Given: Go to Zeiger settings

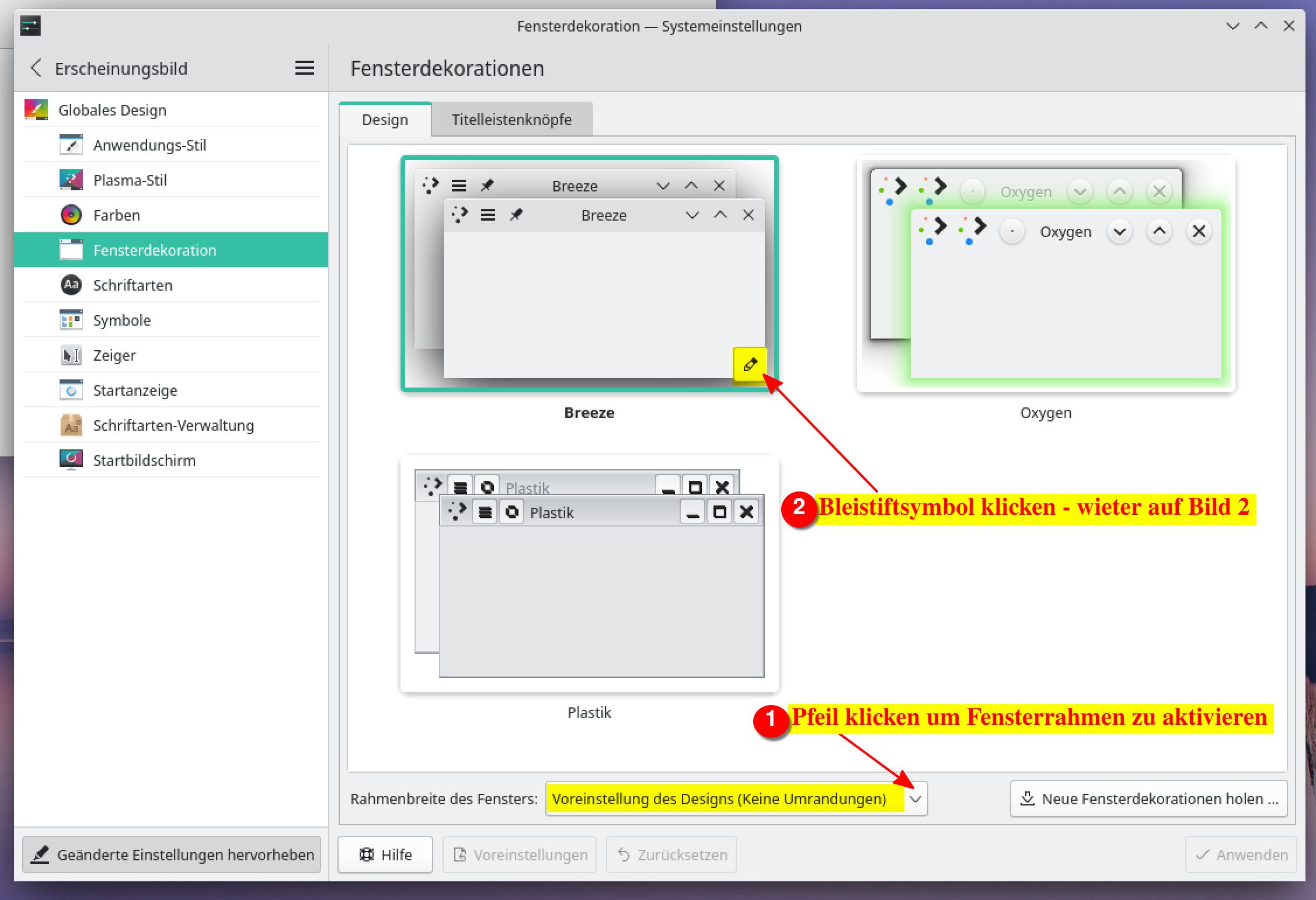Looking at the screenshot, I should click(x=172, y=355).
